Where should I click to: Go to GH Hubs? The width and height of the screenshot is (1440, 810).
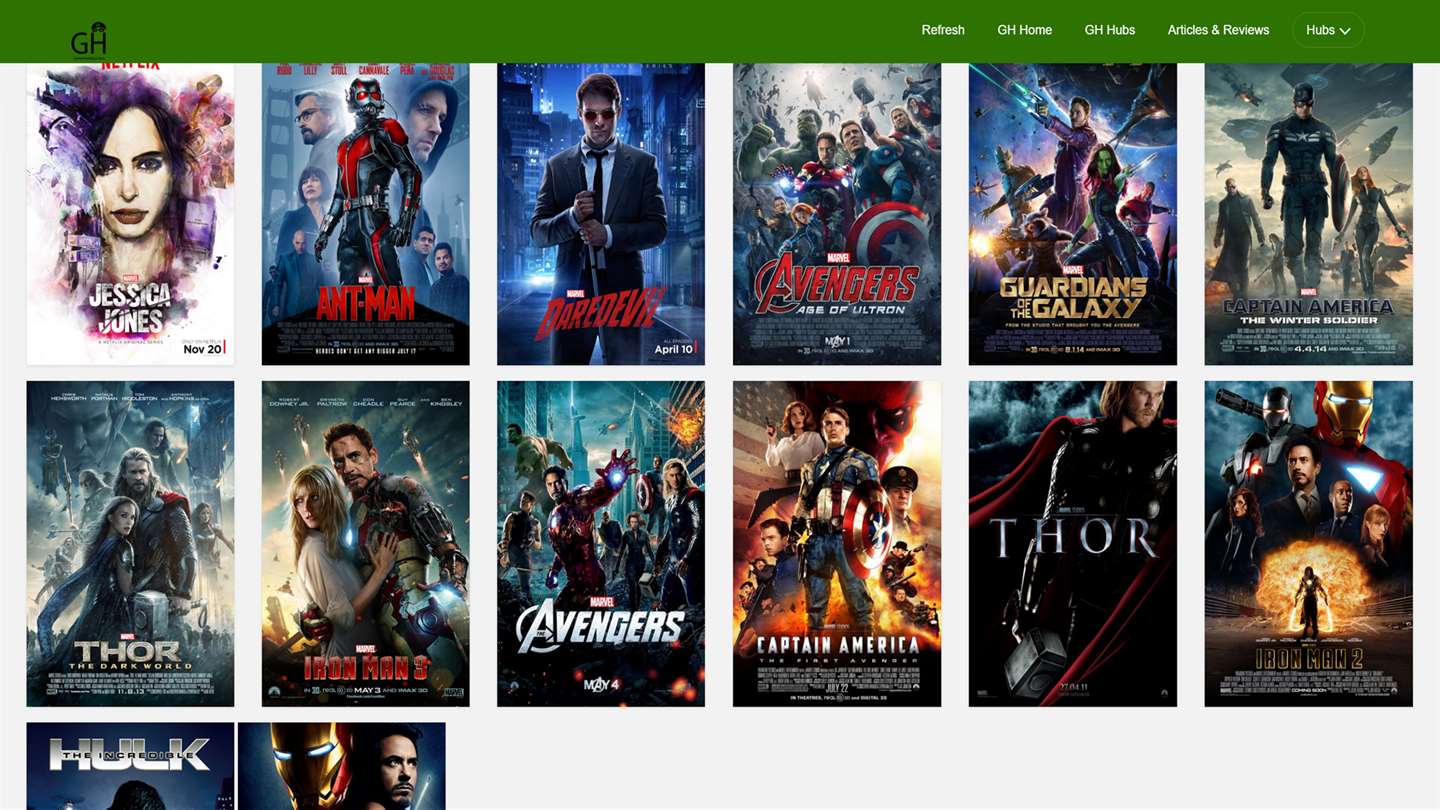pyautogui.click(x=1109, y=30)
